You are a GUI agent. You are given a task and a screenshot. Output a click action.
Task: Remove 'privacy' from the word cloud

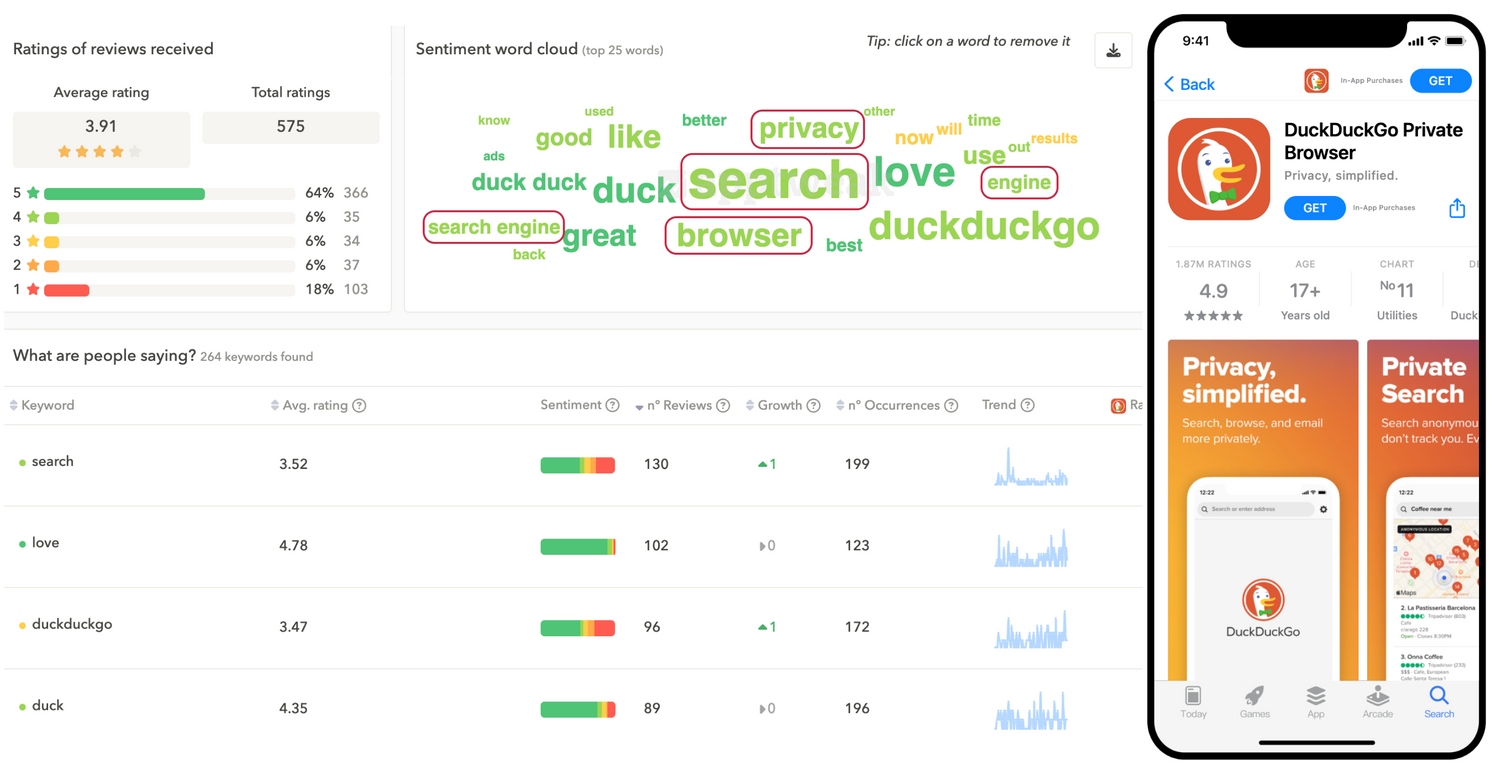(x=808, y=129)
